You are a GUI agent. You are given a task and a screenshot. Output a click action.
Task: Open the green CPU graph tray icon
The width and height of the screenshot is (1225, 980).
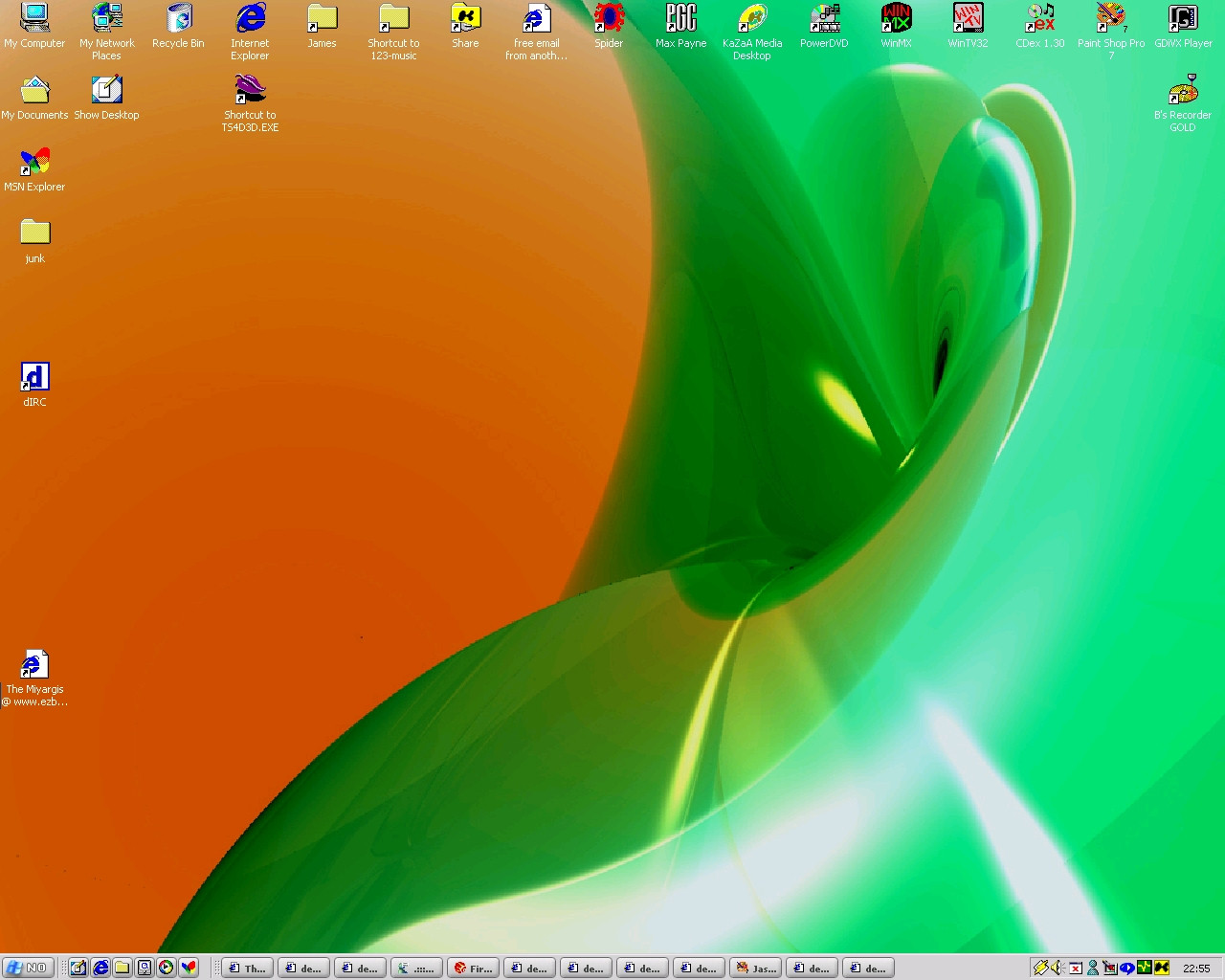[1145, 968]
